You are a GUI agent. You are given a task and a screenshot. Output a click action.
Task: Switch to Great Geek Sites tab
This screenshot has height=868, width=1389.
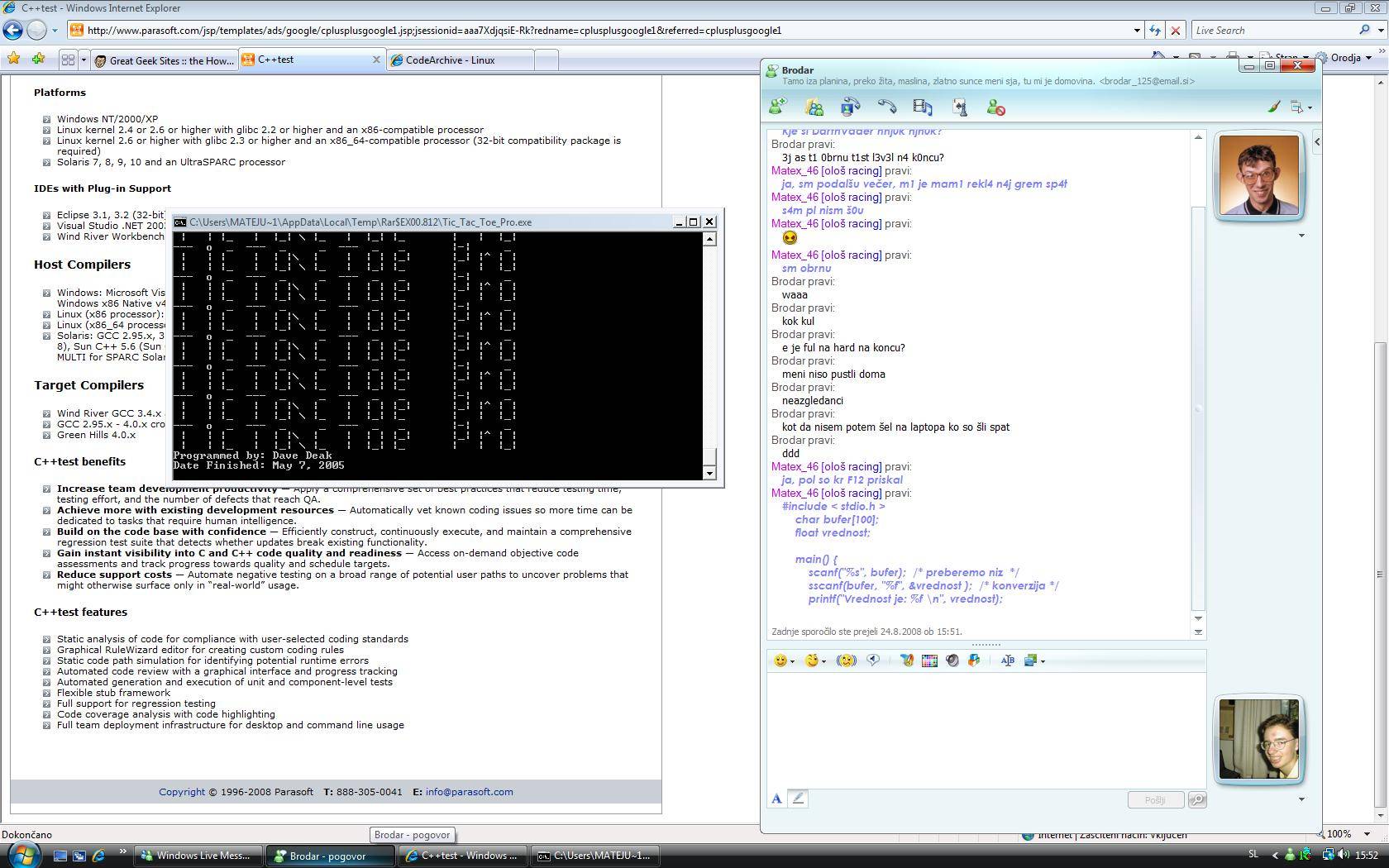(x=165, y=60)
